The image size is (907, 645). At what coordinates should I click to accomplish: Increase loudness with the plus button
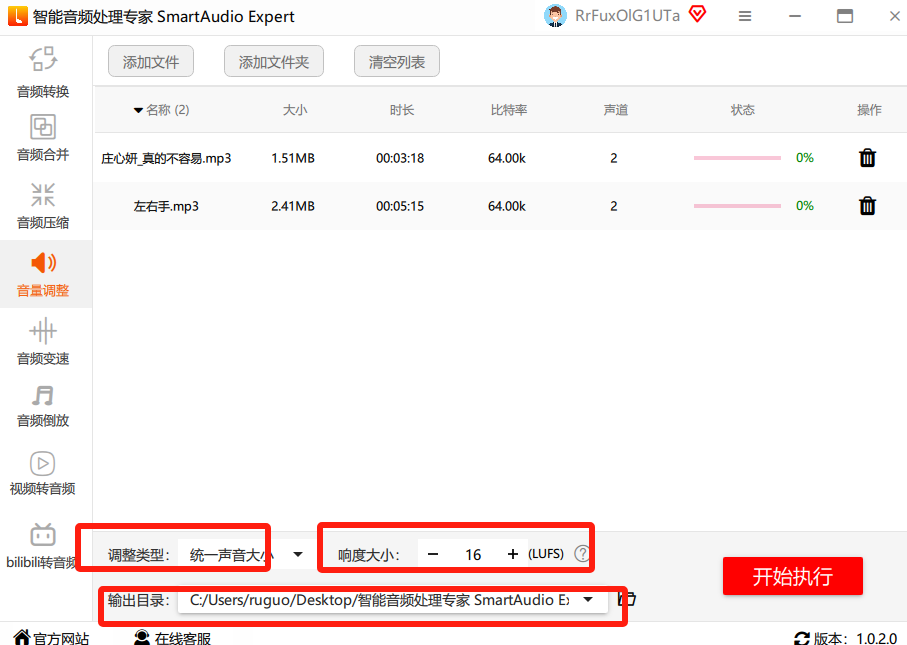coord(513,554)
